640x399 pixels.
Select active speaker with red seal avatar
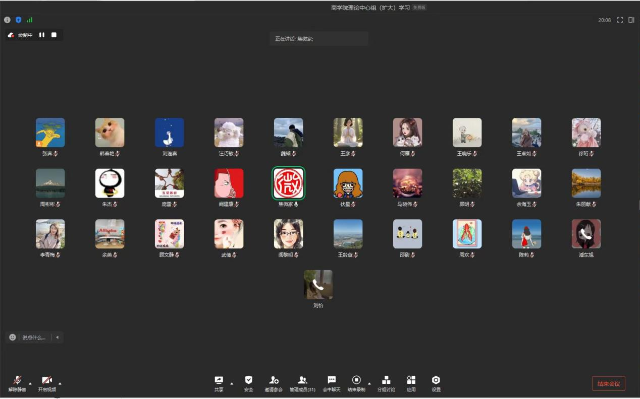pos(289,183)
